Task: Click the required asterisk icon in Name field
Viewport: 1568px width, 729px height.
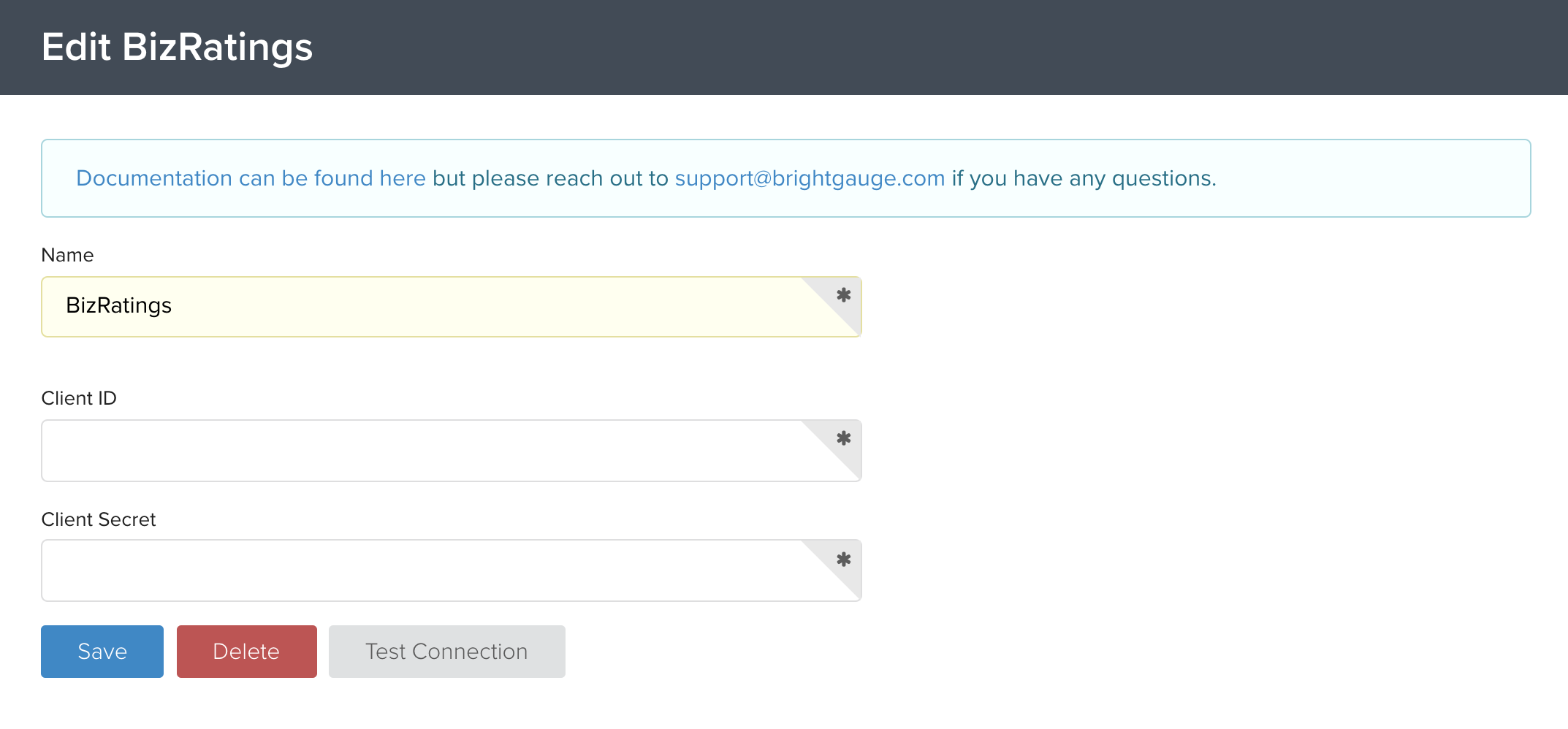Action: 844,295
